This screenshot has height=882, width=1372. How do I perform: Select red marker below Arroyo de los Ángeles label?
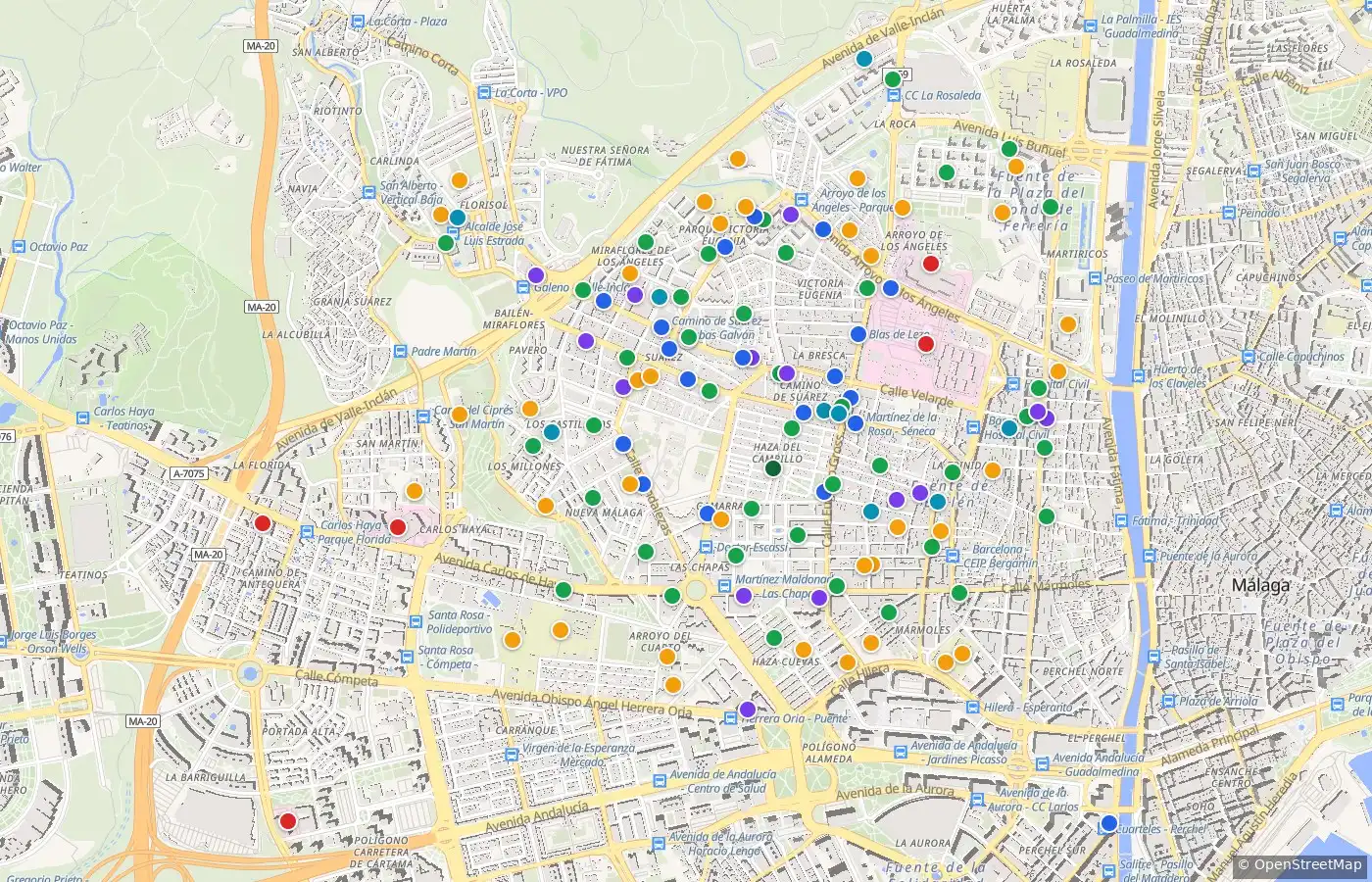931,264
